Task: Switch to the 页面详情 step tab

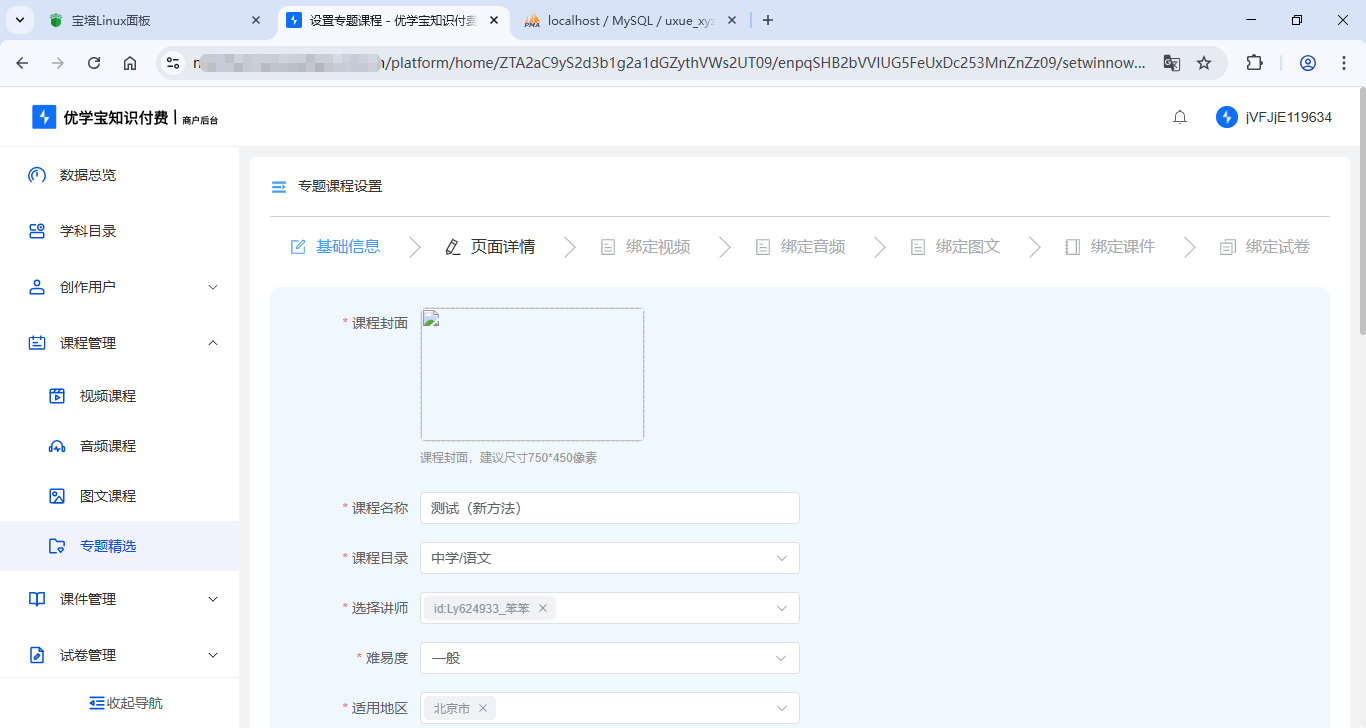Action: [x=502, y=246]
